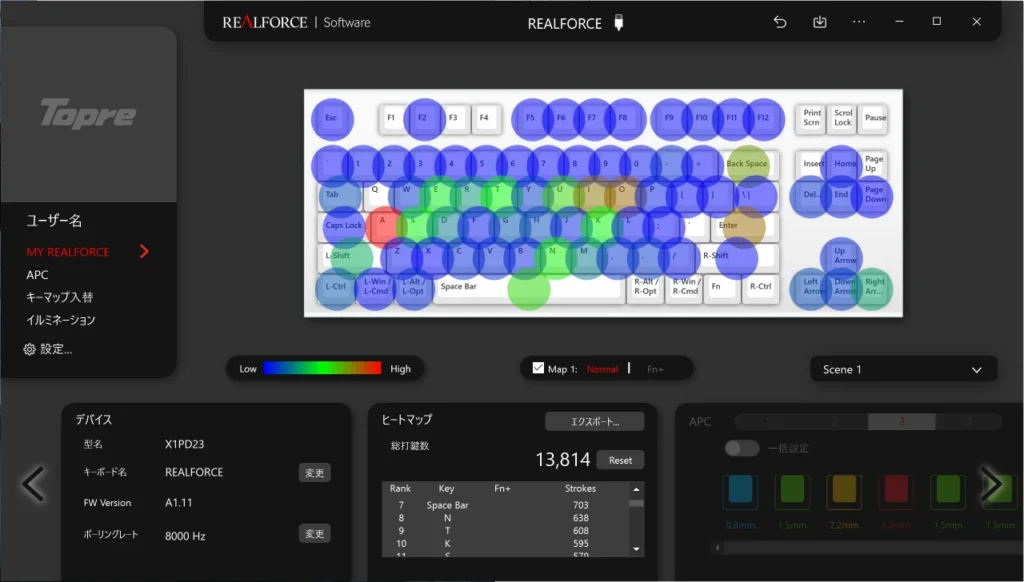Toggle the Map 1 checkbox
The image size is (1024, 582).
pyautogui.click(x=538, y=369)
